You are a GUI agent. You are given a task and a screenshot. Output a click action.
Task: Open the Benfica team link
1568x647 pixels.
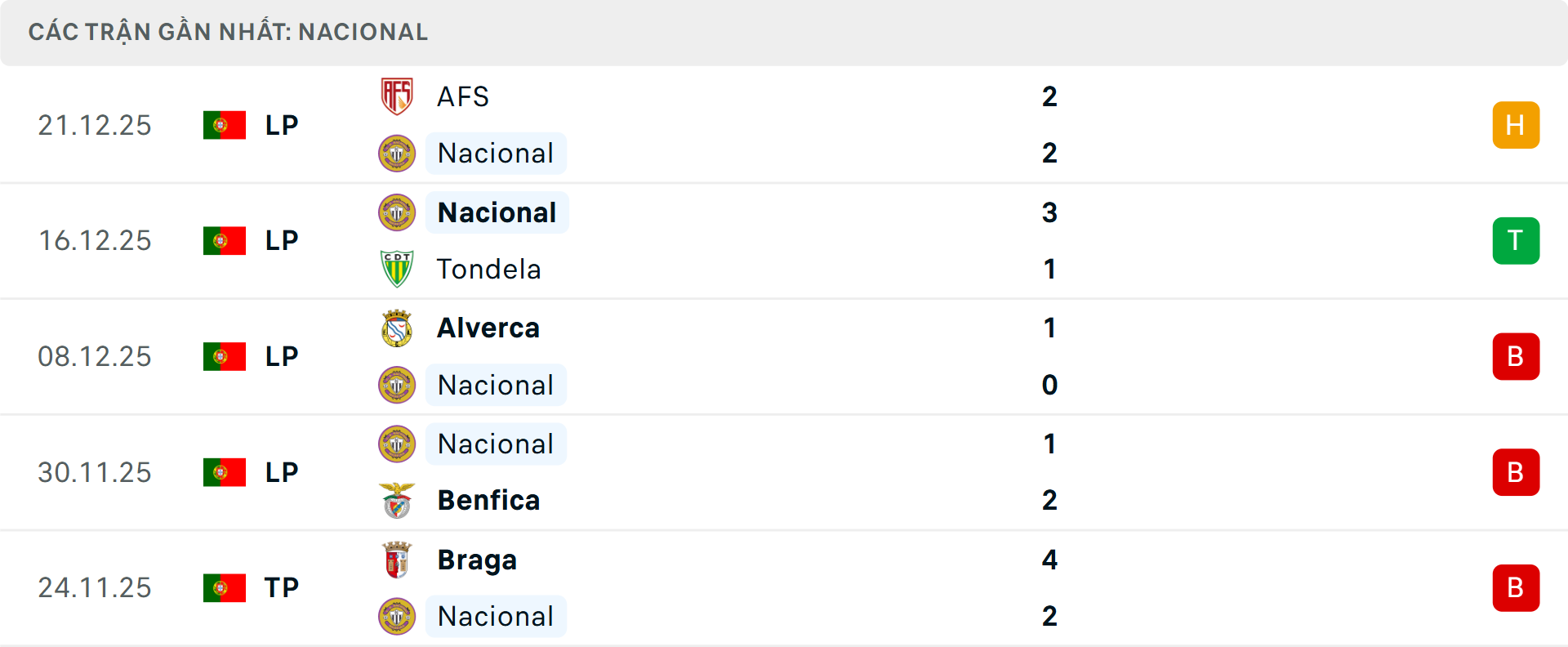[488, 500]
